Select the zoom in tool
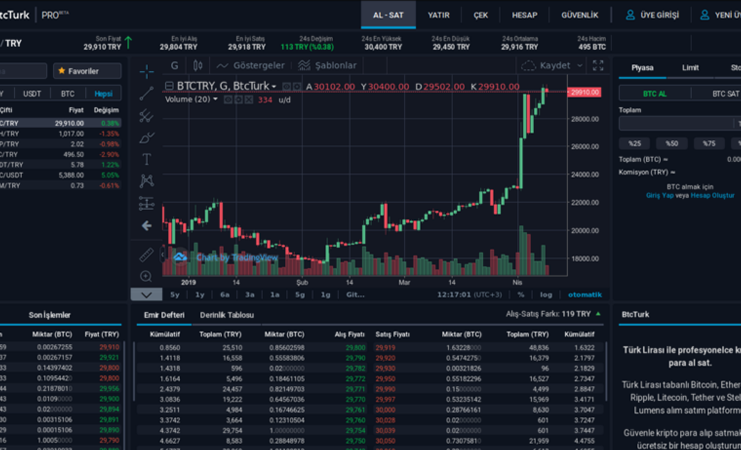 (146, 277)
